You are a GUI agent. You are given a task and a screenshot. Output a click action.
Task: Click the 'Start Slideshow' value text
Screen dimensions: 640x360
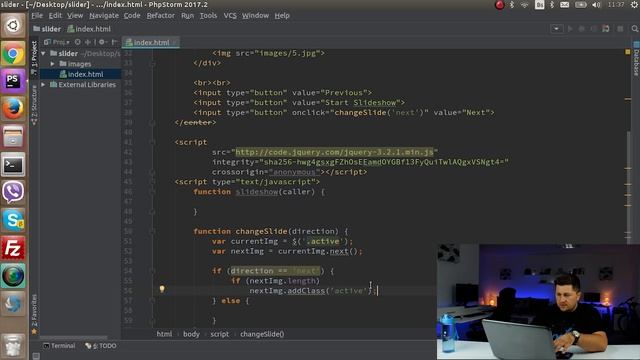[360, 103]
